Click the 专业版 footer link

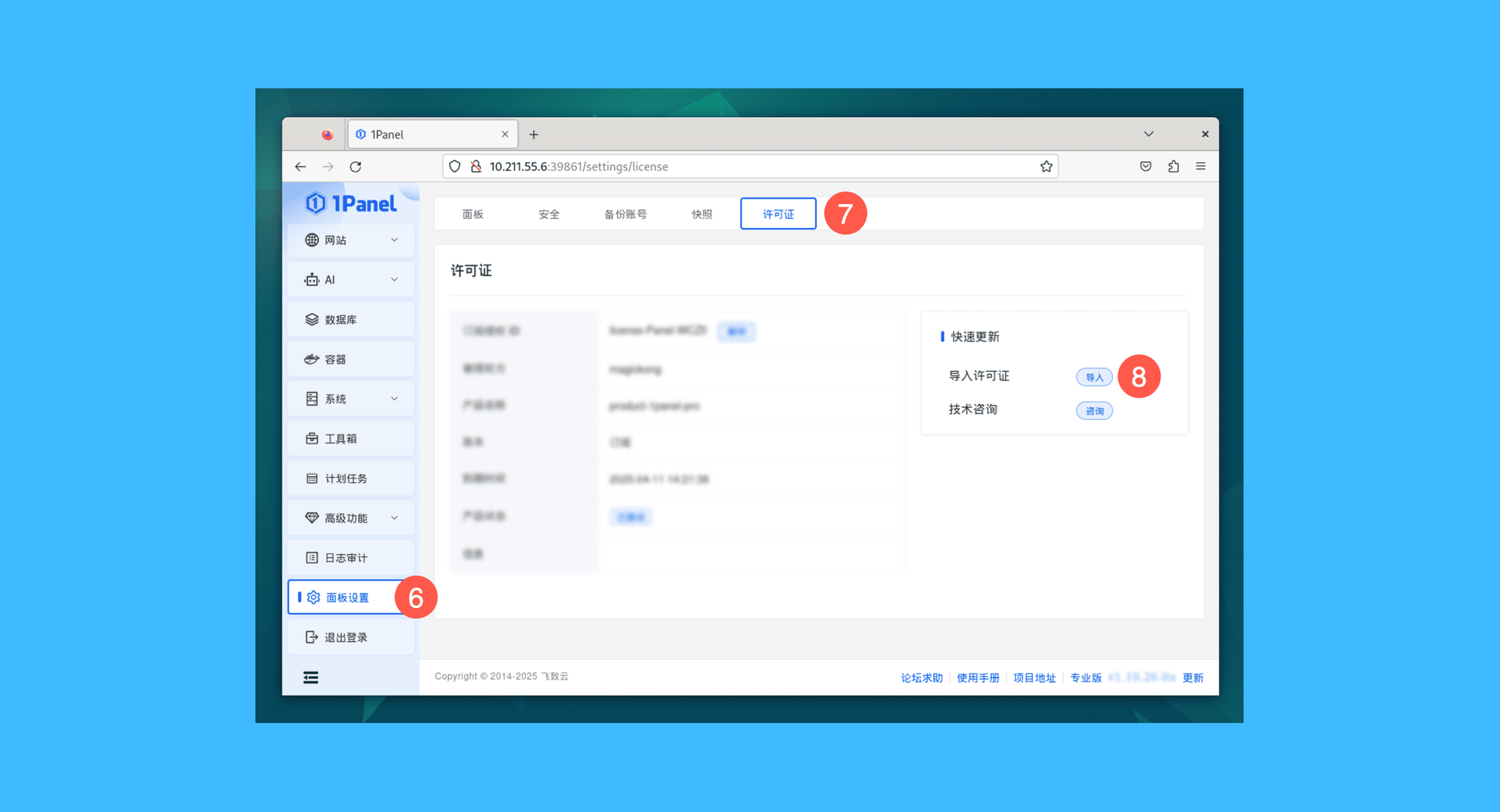point(1085,678)
